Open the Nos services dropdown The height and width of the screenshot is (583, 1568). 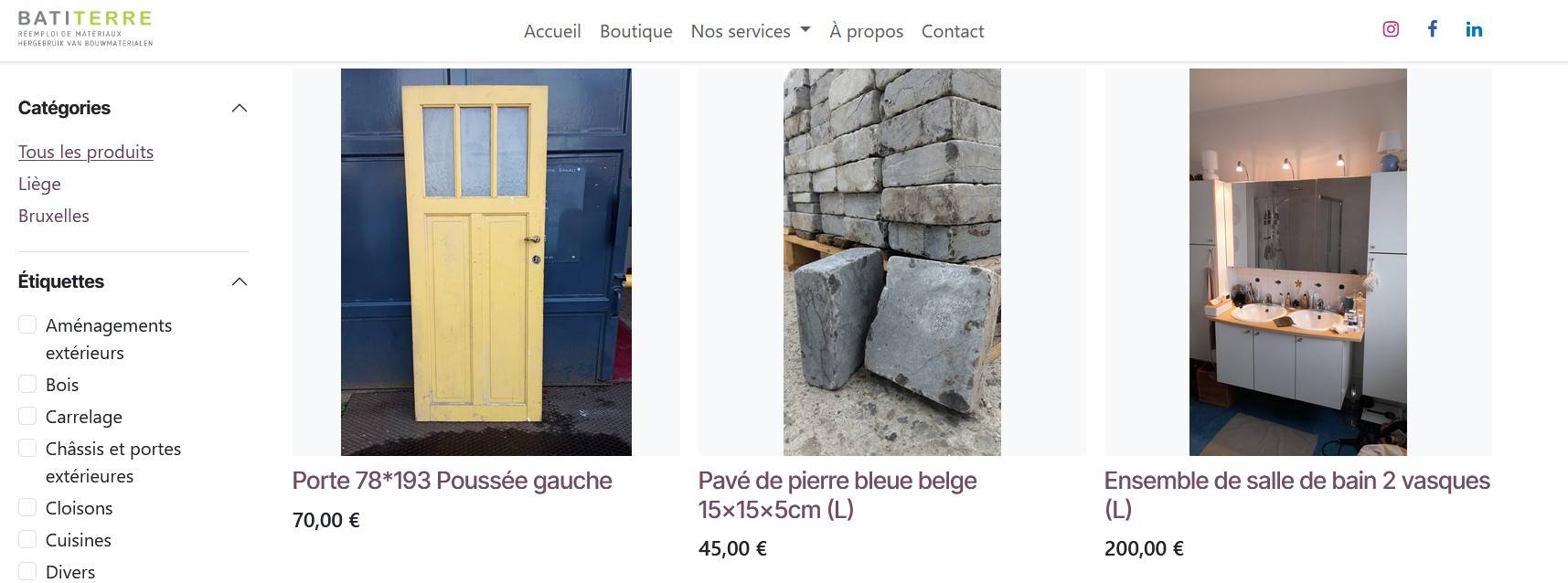pos(751,31)
